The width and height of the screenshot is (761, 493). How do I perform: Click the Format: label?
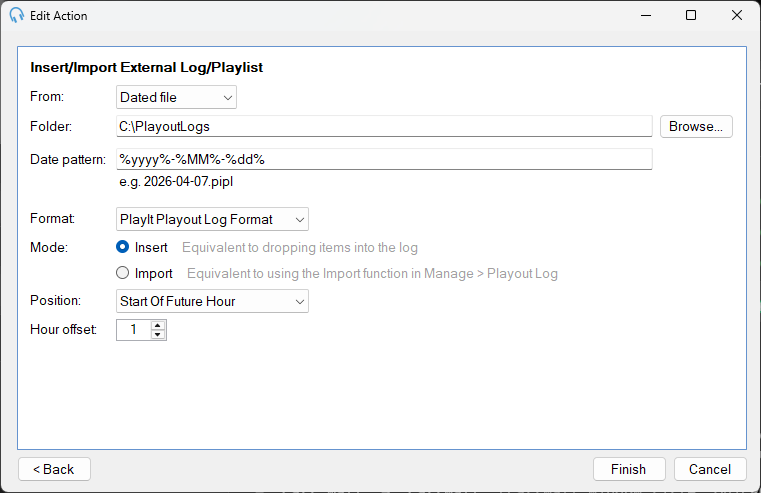(x=52, y=218)
